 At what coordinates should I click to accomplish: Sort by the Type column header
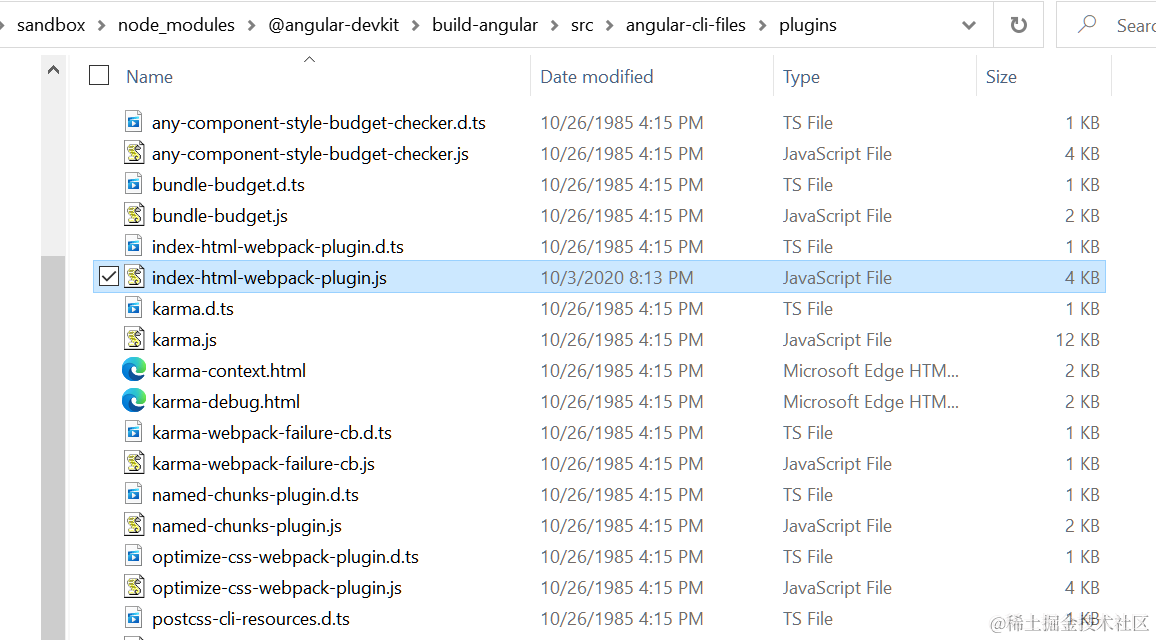[x=801, y=77]
